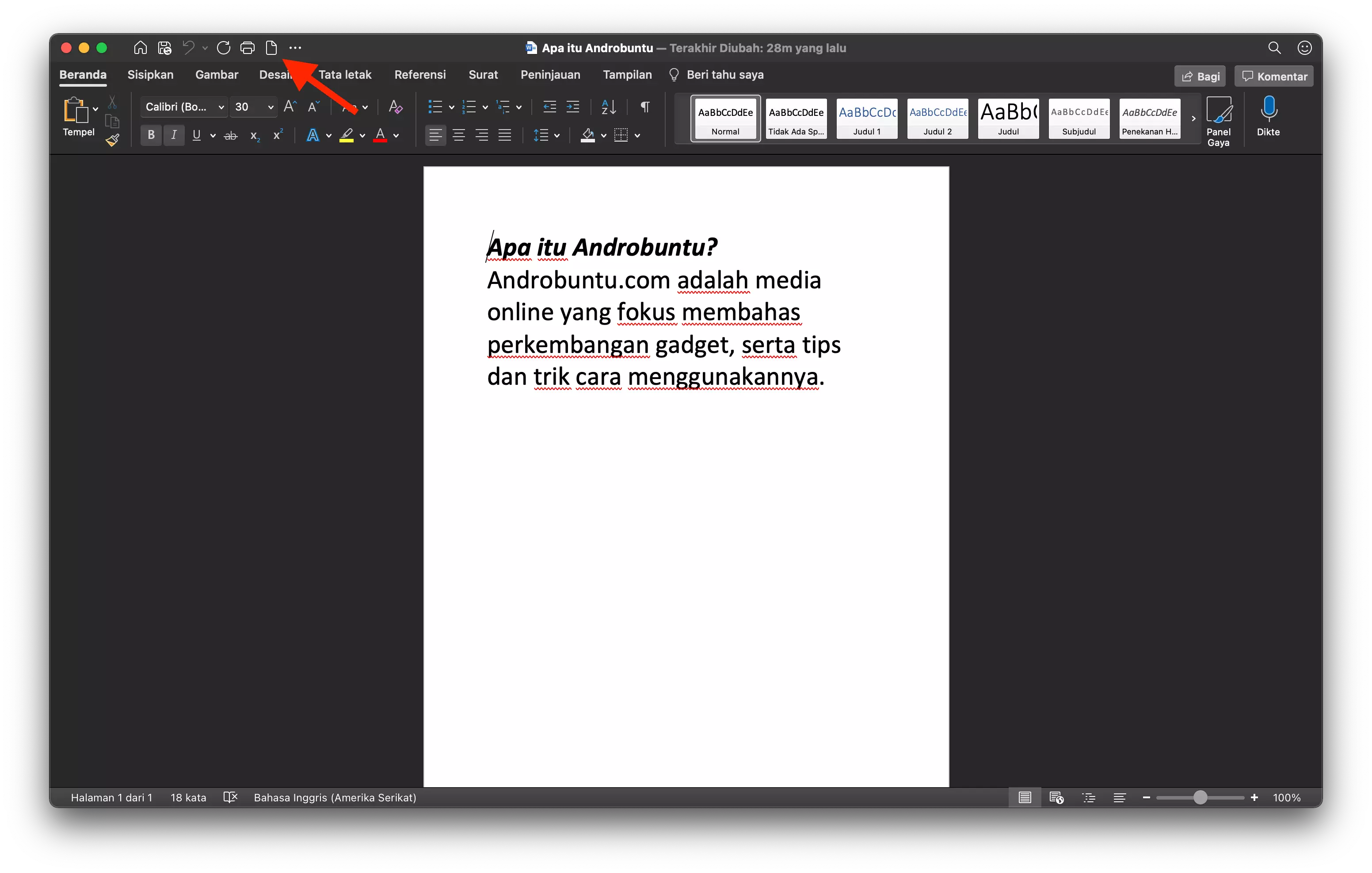Toggle the Superscript text formatting
This screenshot has width=1372, height=873.
(x=278, y=135)
